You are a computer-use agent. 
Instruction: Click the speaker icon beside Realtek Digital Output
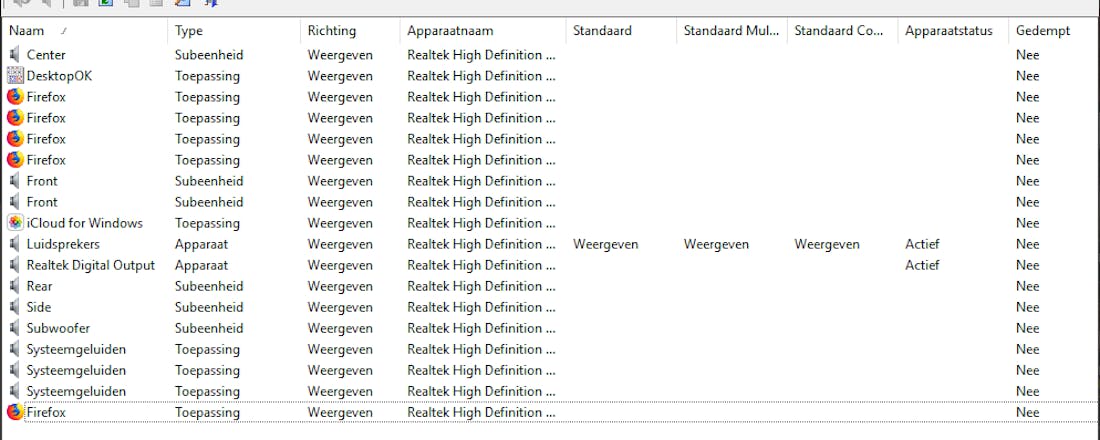click(15, 265)
